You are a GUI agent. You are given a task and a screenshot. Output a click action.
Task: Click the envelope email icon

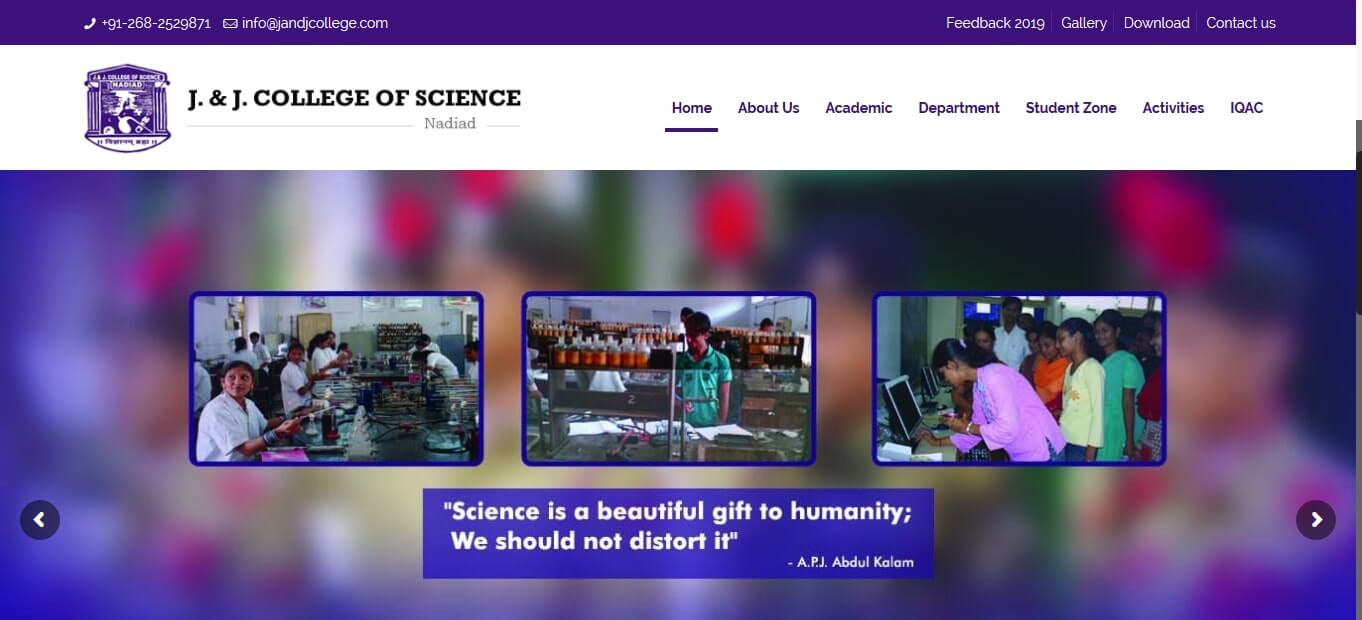230,23
